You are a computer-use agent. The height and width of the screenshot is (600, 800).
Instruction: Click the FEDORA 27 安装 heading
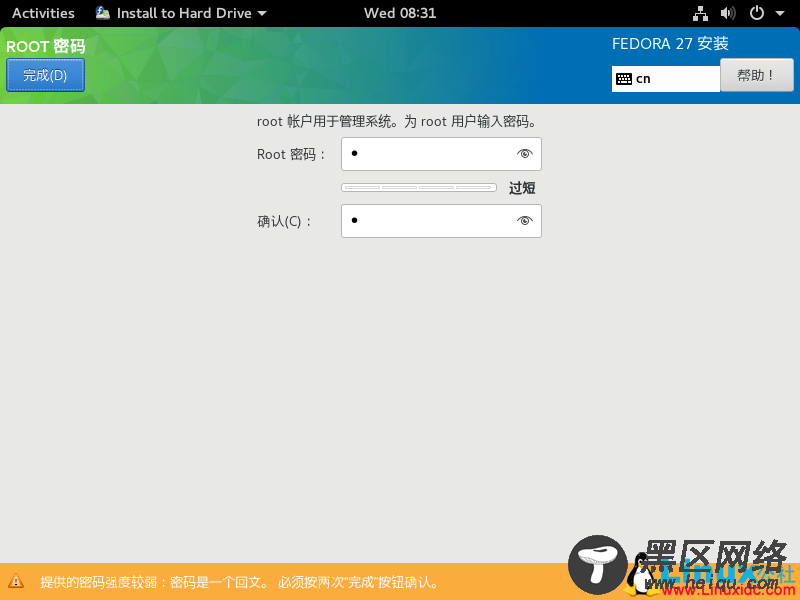[670, 44]
